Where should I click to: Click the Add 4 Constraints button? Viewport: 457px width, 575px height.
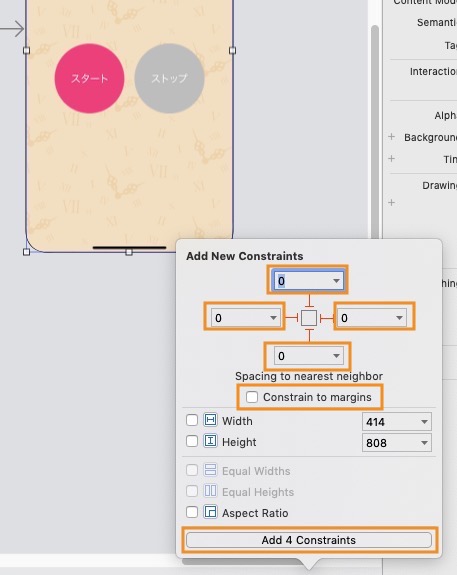[x=309, y=540]
